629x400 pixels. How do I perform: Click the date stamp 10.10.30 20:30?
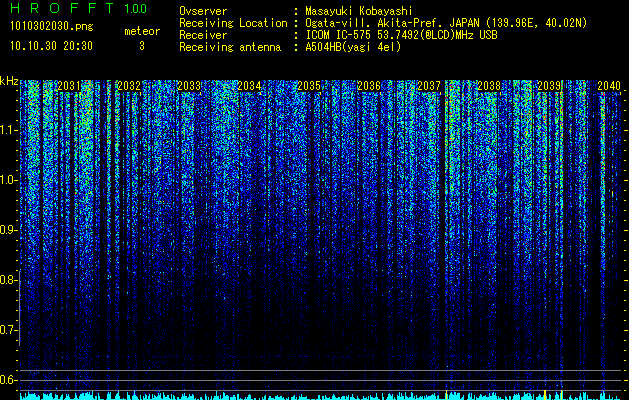tap(51, 46)
